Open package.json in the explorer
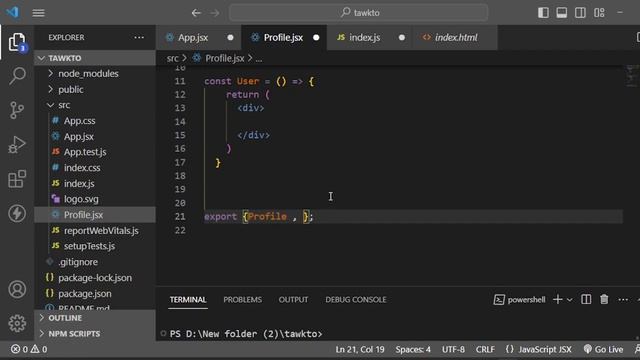 tap(95, 293)
